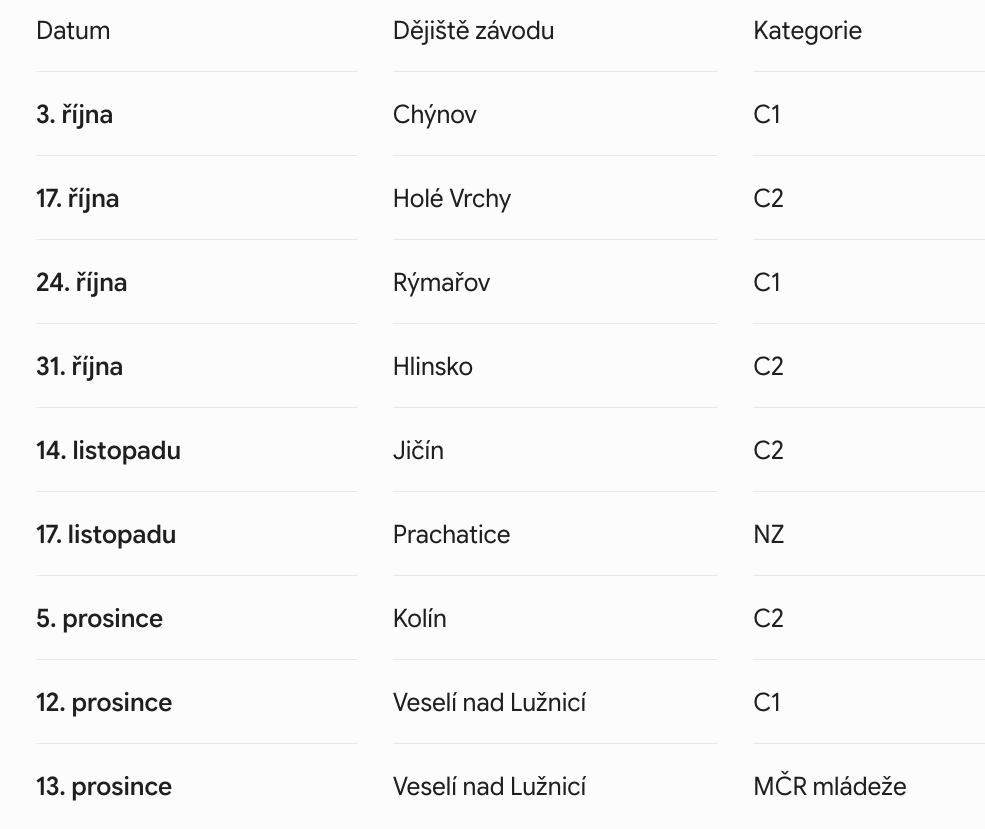985x829 pixels.
Task: Click the Jičín venue cell
Action: pos(418,451)
